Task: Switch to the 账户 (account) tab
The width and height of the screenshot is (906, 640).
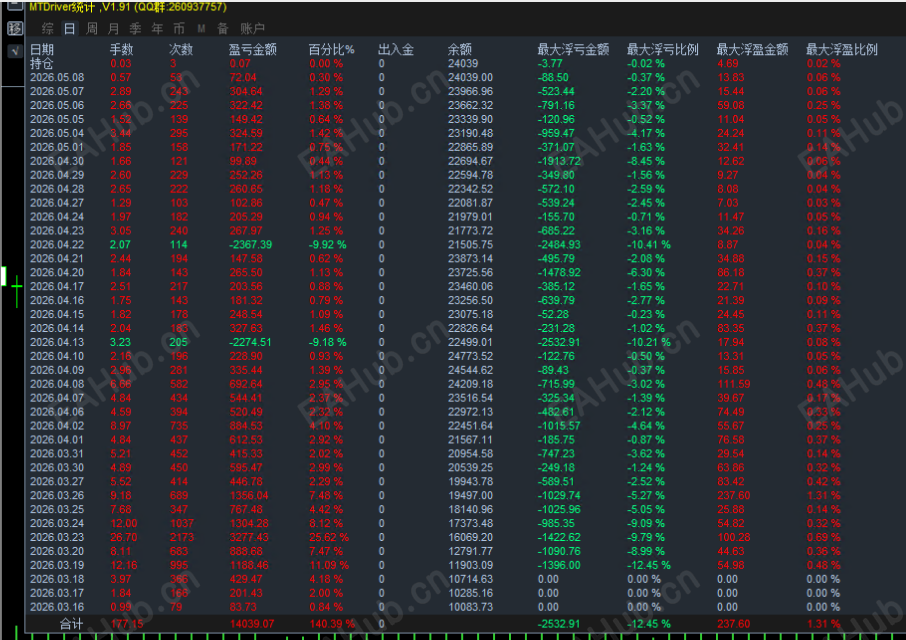Action: [252, 28]
